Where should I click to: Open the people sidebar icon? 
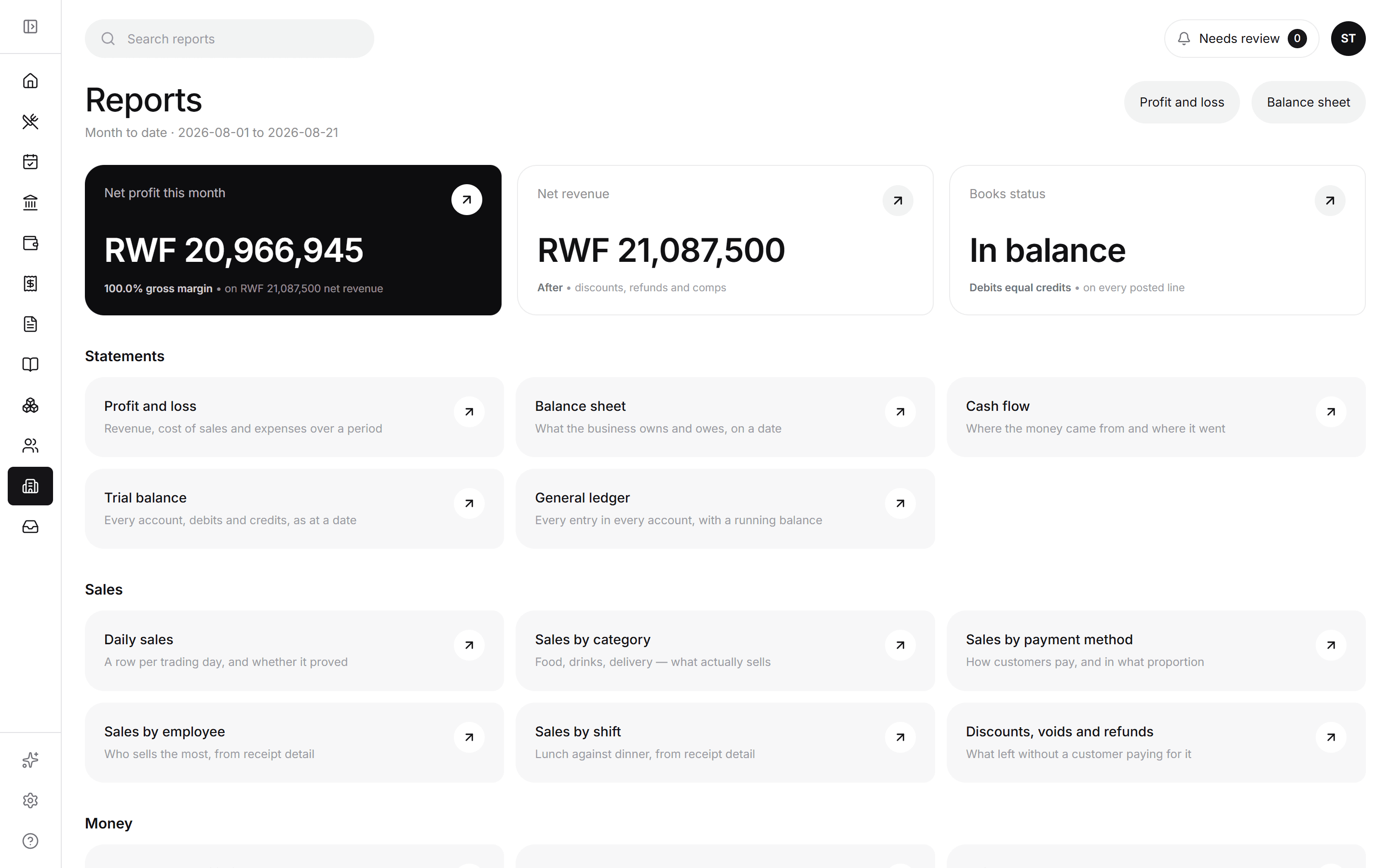pyautogui.click(x=30, y=446)
